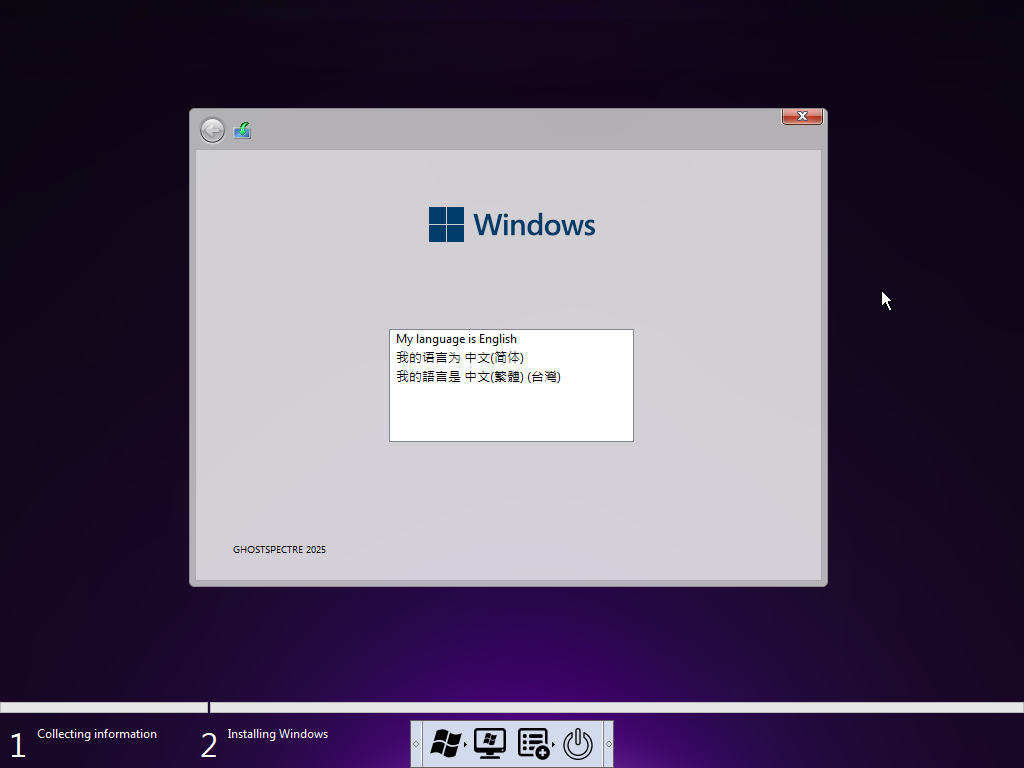The height and width of the screenshot is (768, 1024).
Task: Expand the small diamond marker left of the toolbar
Action: (416, 744)
